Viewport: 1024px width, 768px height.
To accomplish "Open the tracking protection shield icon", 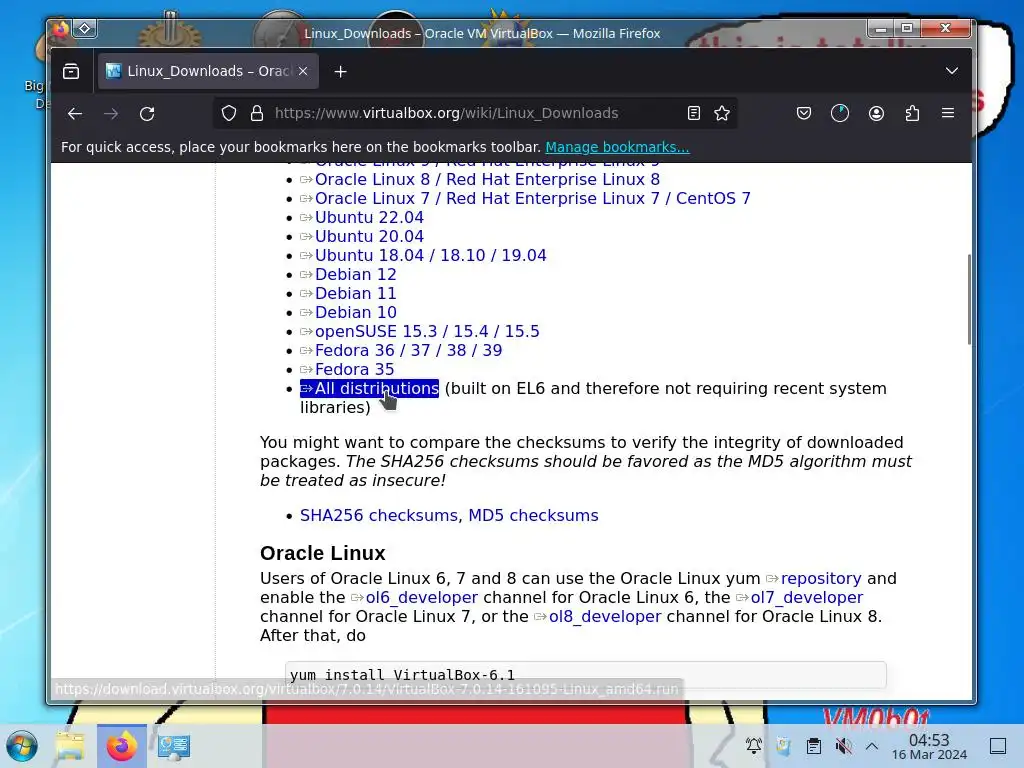I will (229, 114).
